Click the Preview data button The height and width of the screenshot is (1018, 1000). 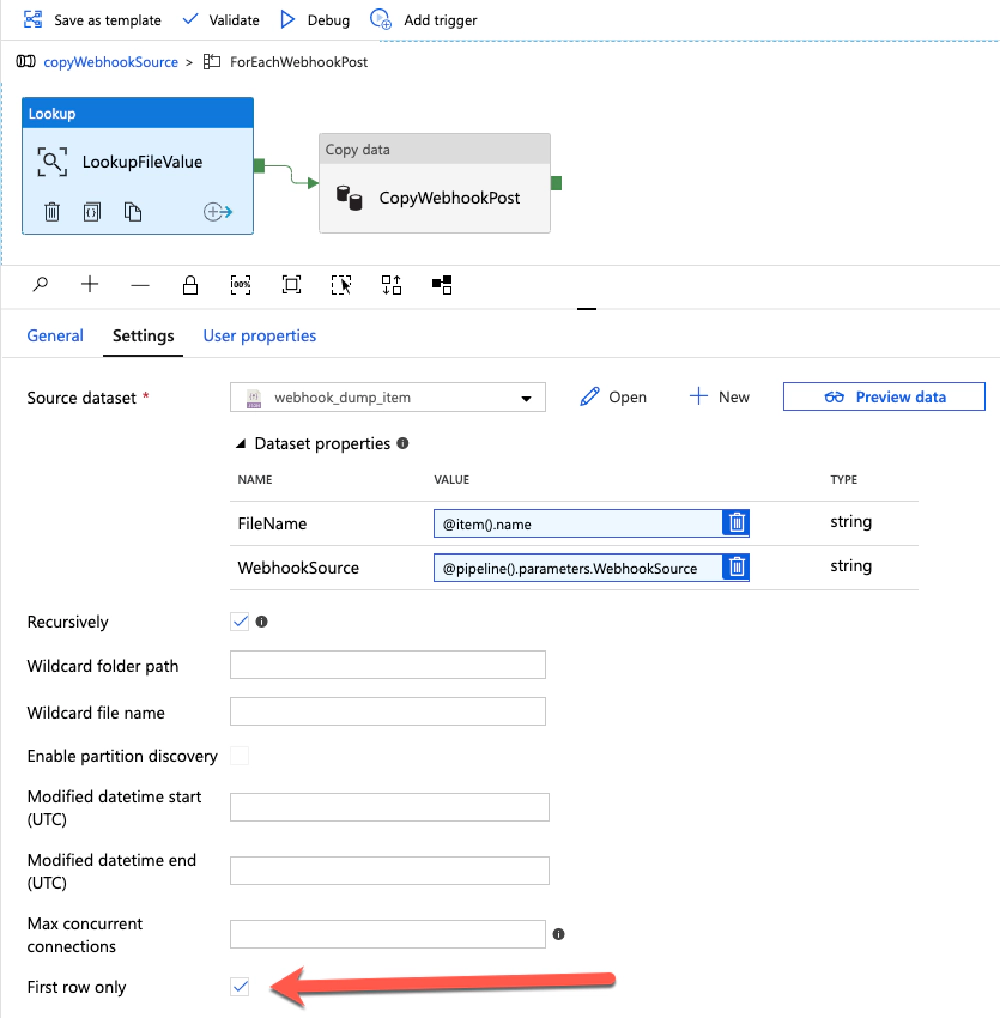click(x=883, y=396)
